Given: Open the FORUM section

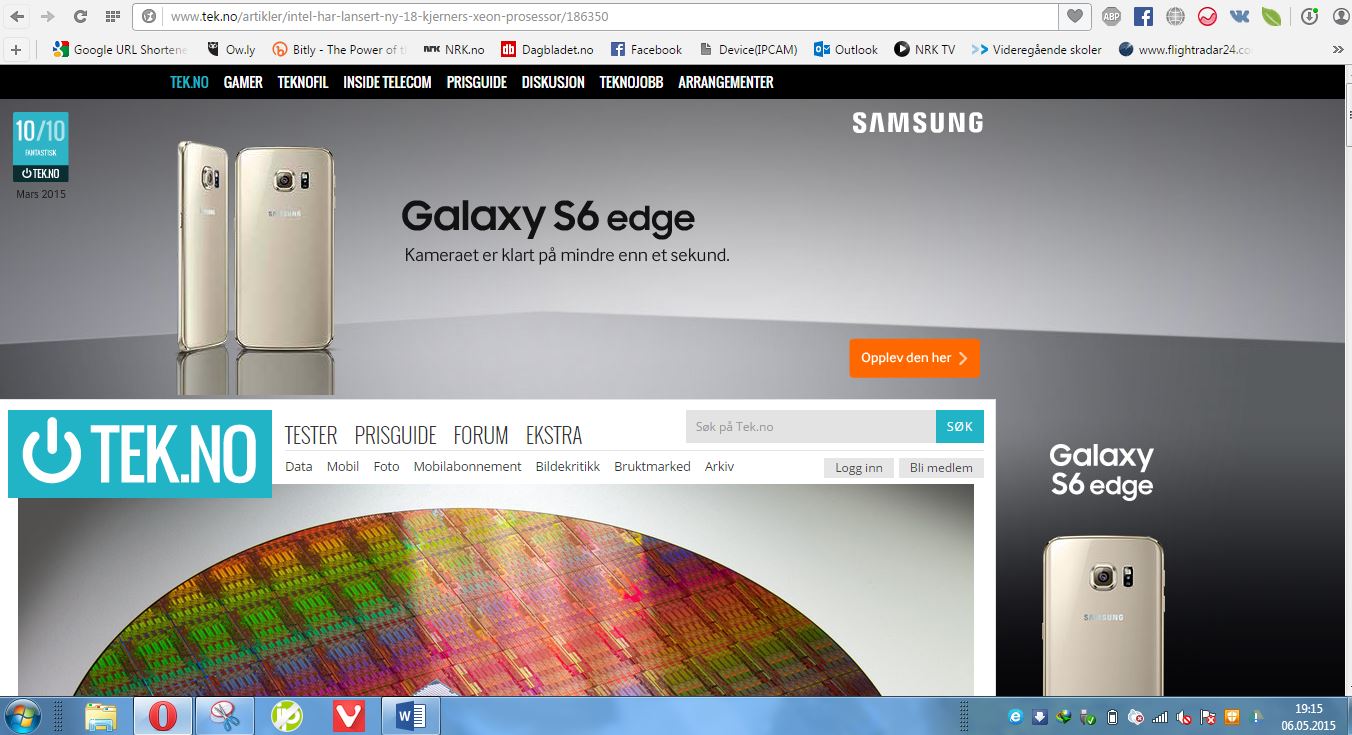Looking at the screenshot, I should click(481, 435).
